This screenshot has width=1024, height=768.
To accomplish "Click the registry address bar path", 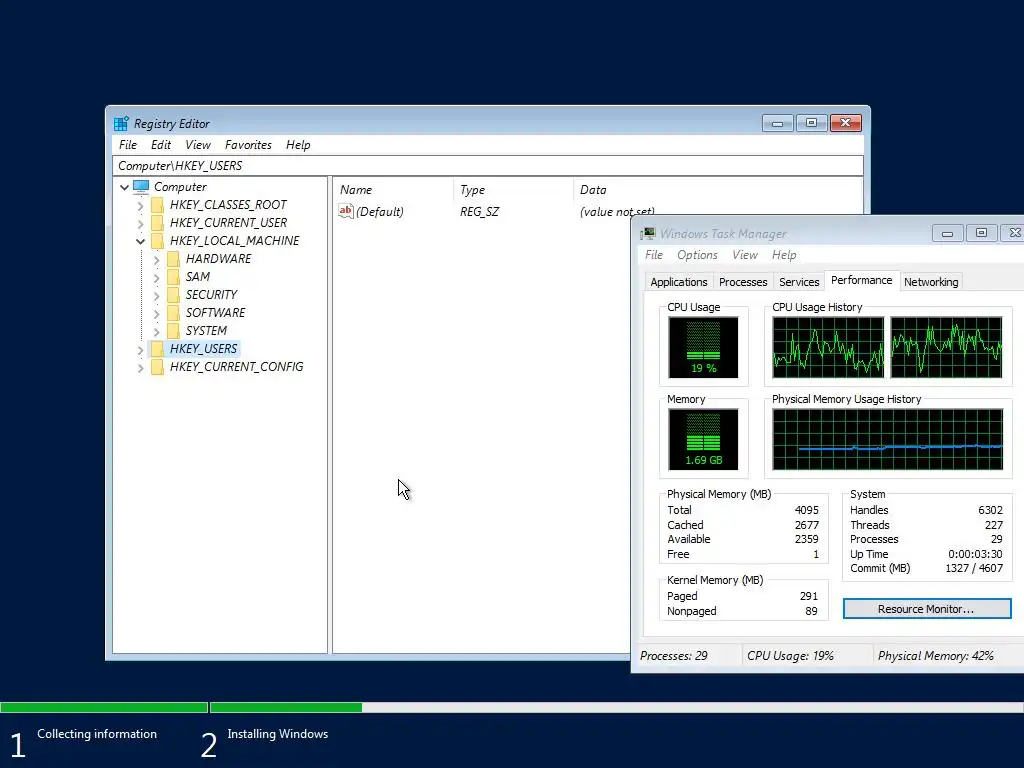I will pos(488,166).
